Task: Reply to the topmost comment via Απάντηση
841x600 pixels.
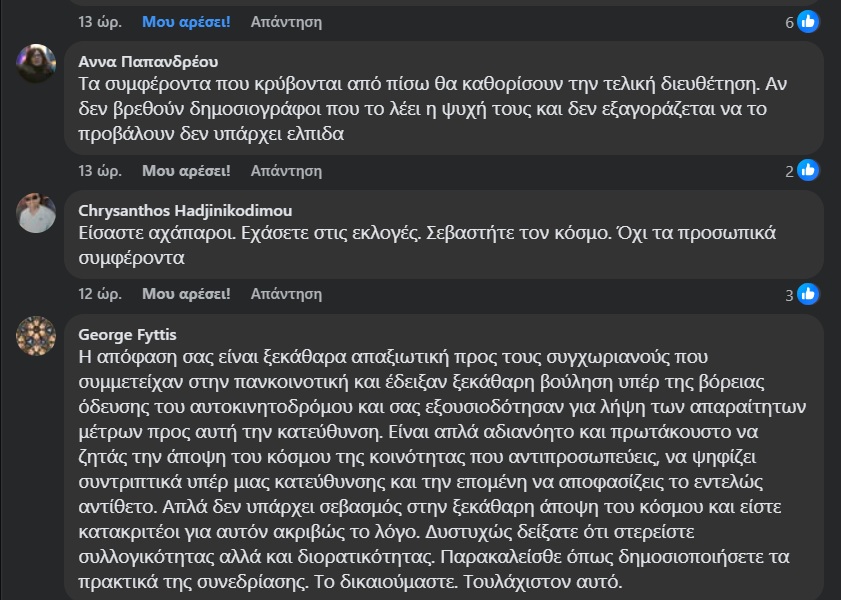Action: point(286,20)
